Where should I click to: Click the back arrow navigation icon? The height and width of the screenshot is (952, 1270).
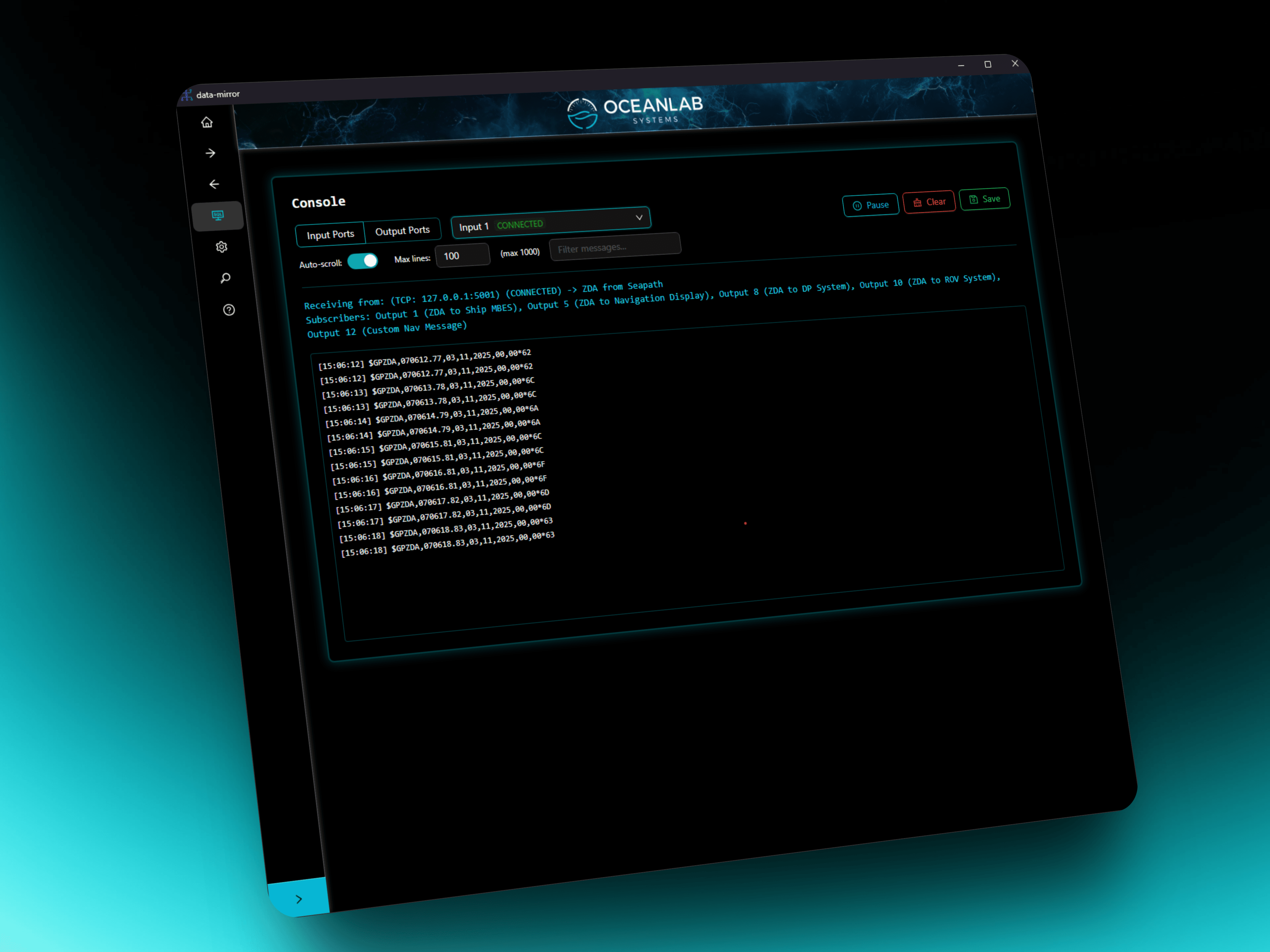[214, 184]
